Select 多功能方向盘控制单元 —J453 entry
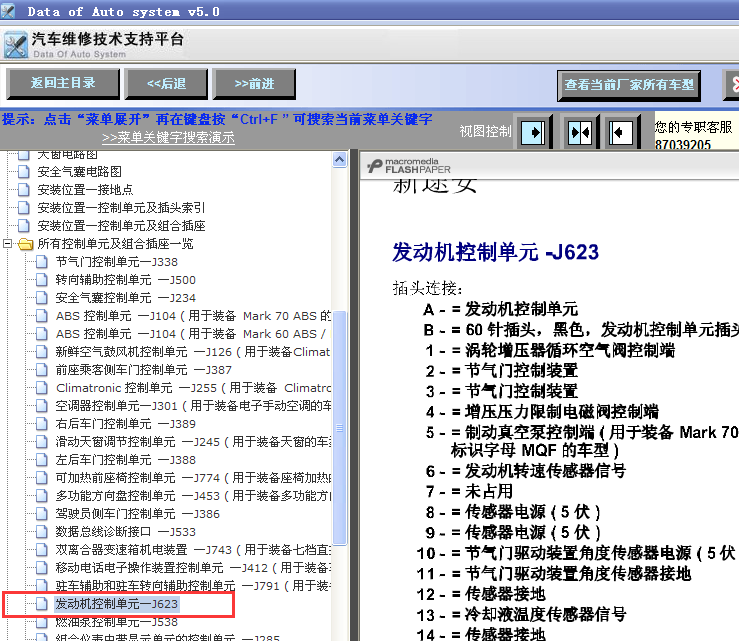Viewport: 739px width, 641px height. coord(193,495)
